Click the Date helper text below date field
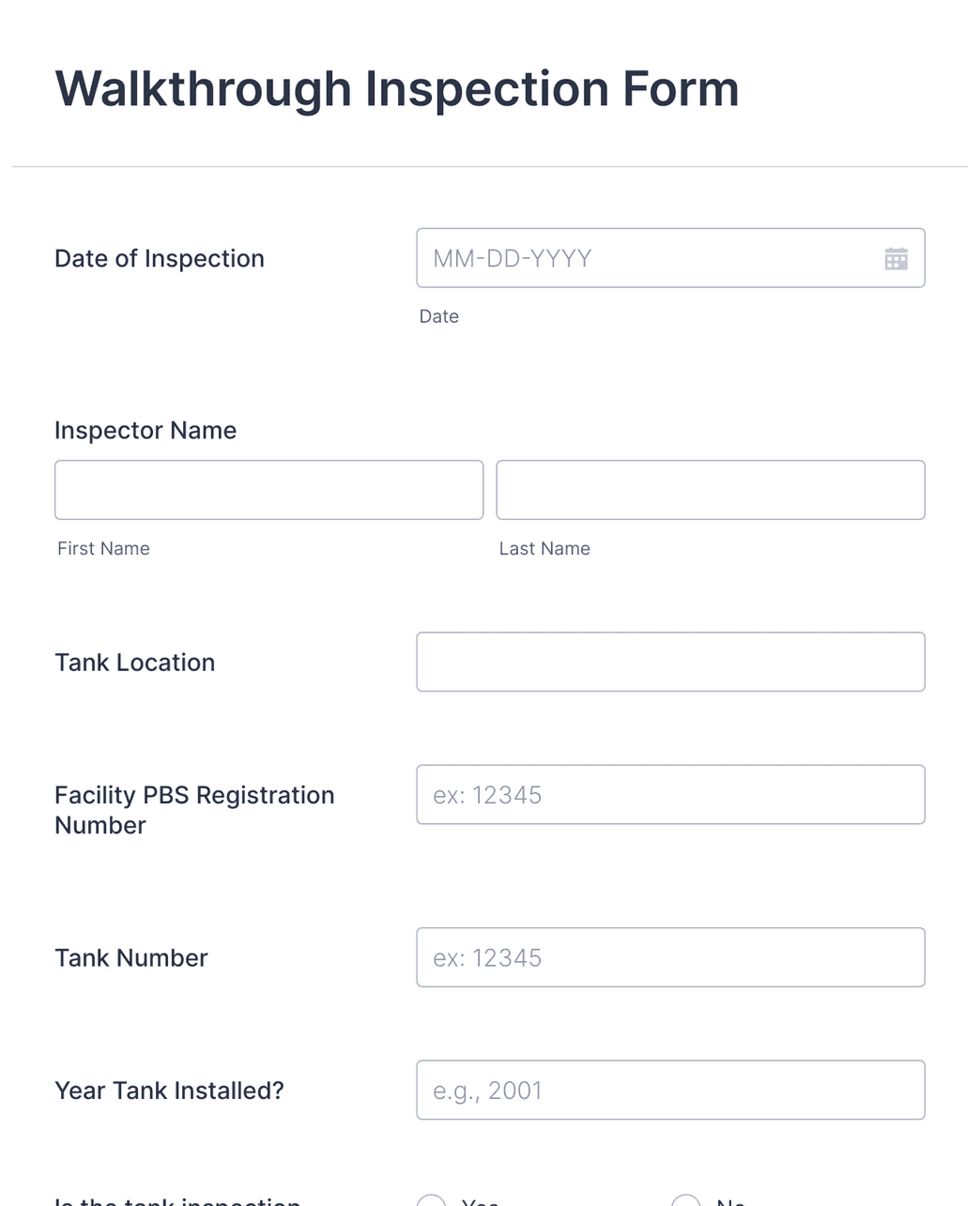 click(438, 316)
